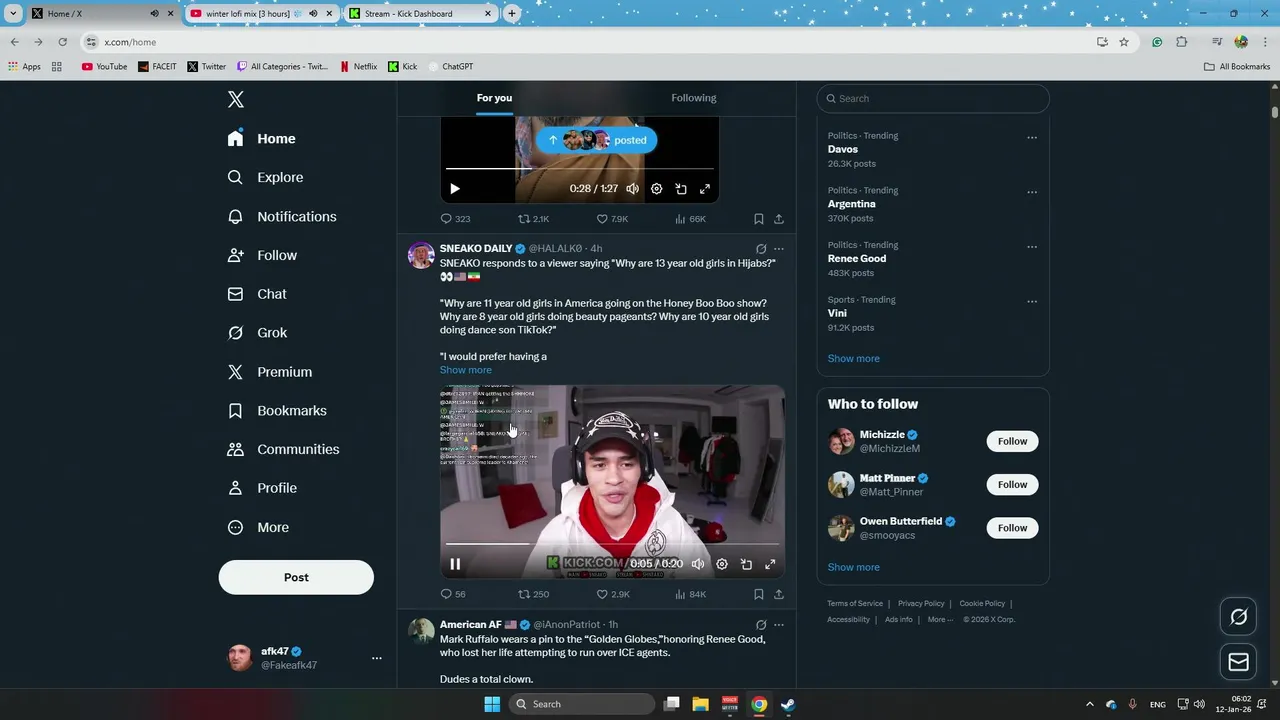
Task: Click the browser address bar
Action: coord(590,42)
